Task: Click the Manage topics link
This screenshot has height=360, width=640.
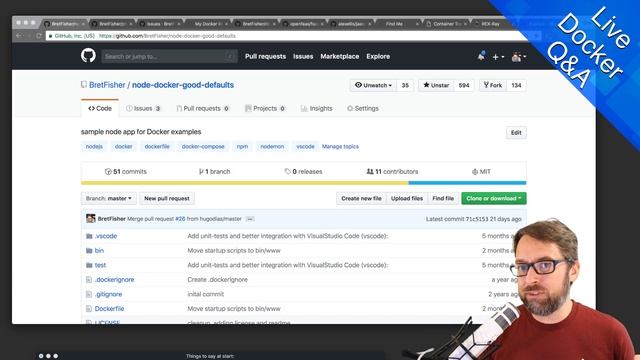Action: coord(340,147)
